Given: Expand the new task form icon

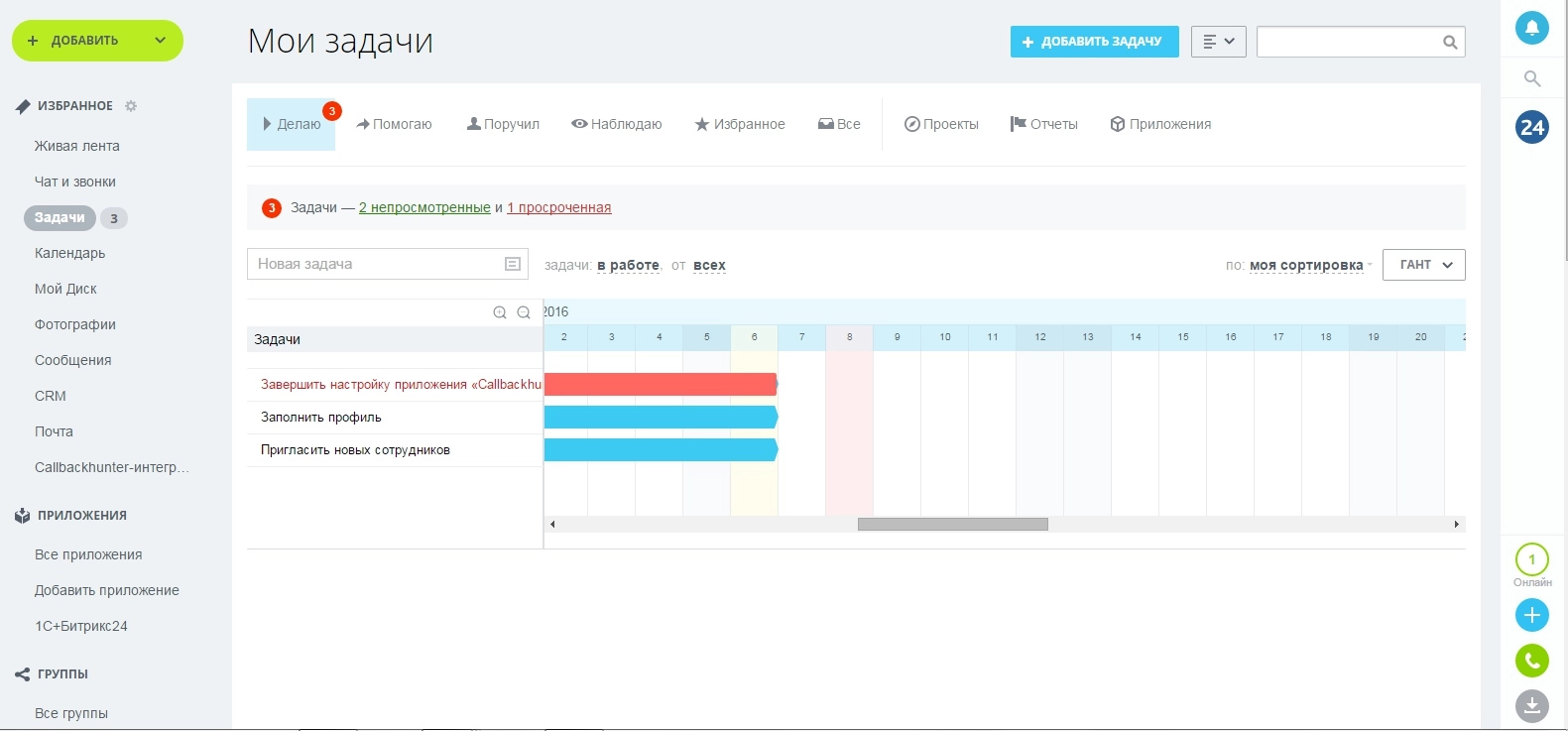Looking at the screenshot, I should point(512,264).
